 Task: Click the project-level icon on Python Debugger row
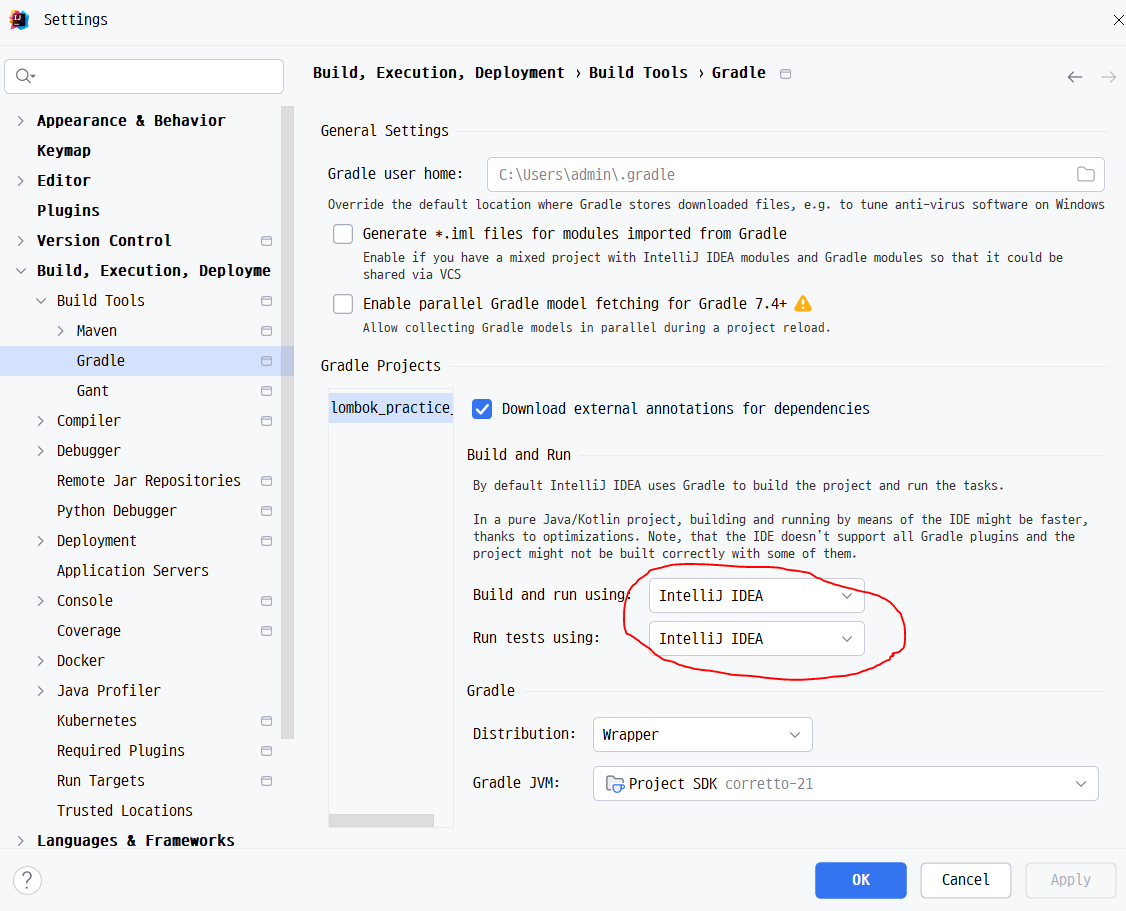coord(266,511)
